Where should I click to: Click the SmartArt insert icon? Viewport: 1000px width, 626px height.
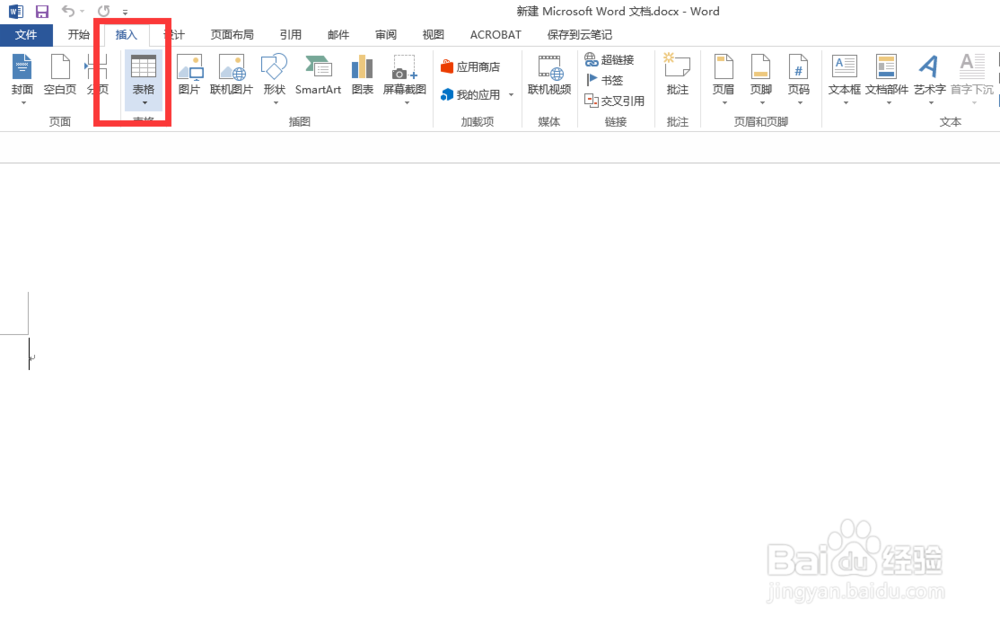coord(318,75)
